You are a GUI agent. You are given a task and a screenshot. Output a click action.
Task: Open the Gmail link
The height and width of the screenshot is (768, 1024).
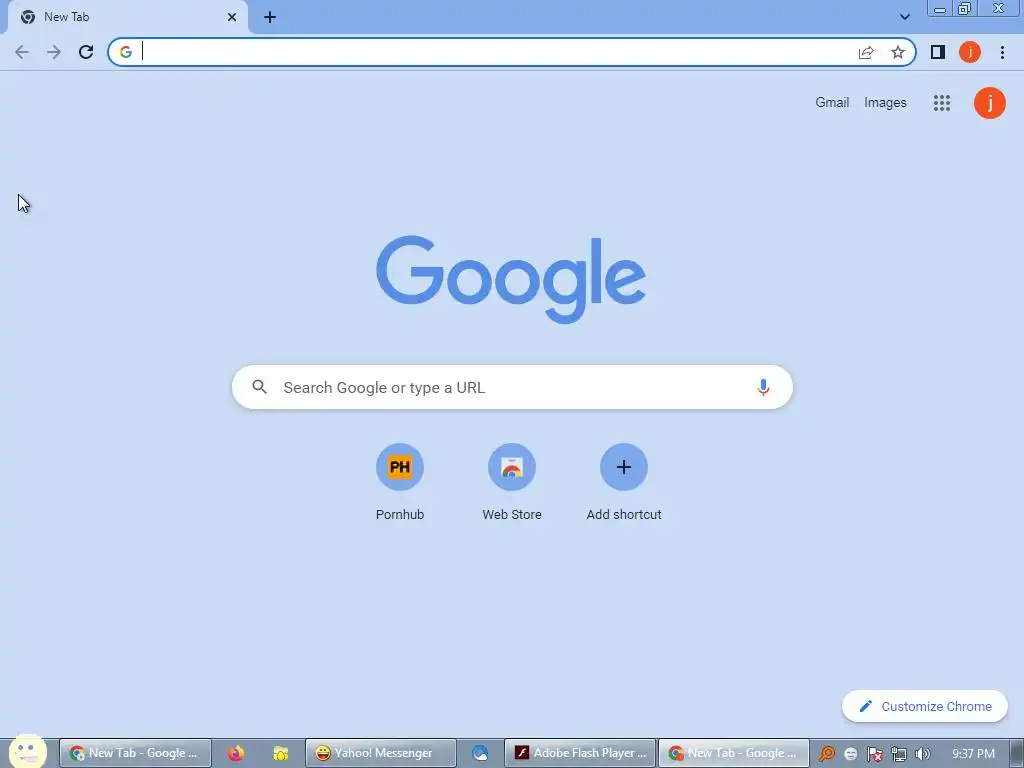click(x=832, y=103)
